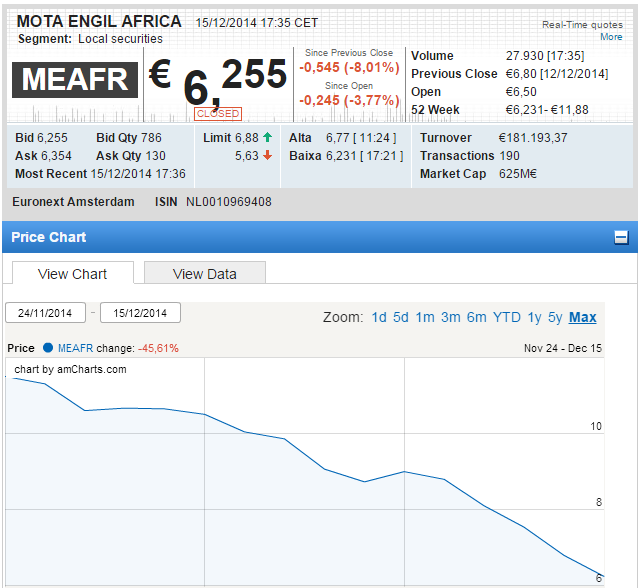The height and width of the screenshot is (588, 643).
Task: Set chart zoom to 1y
Action: tap(534, 317)
